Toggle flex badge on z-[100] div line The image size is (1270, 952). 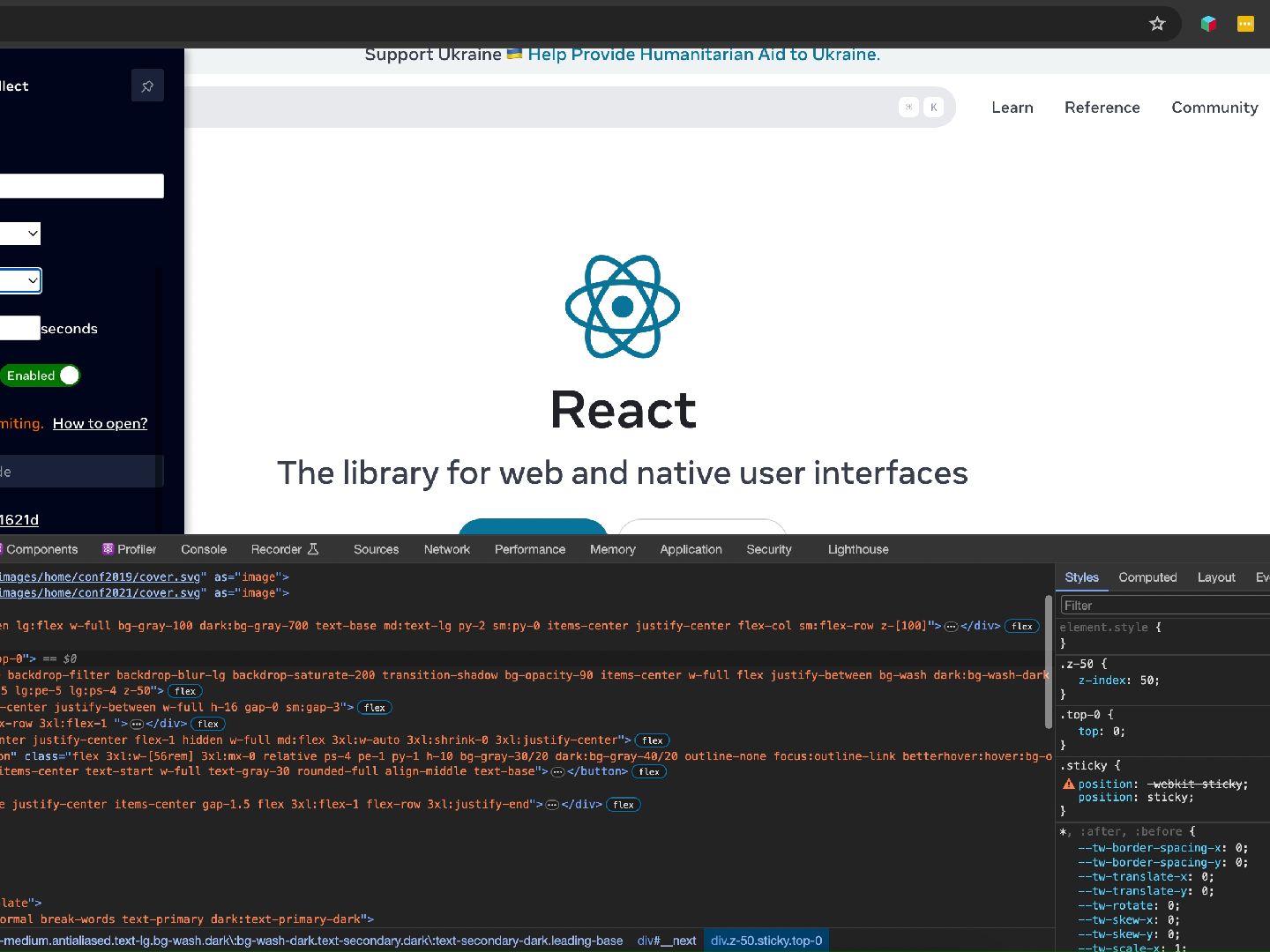pyautogui.click(x=1022, y=626)
